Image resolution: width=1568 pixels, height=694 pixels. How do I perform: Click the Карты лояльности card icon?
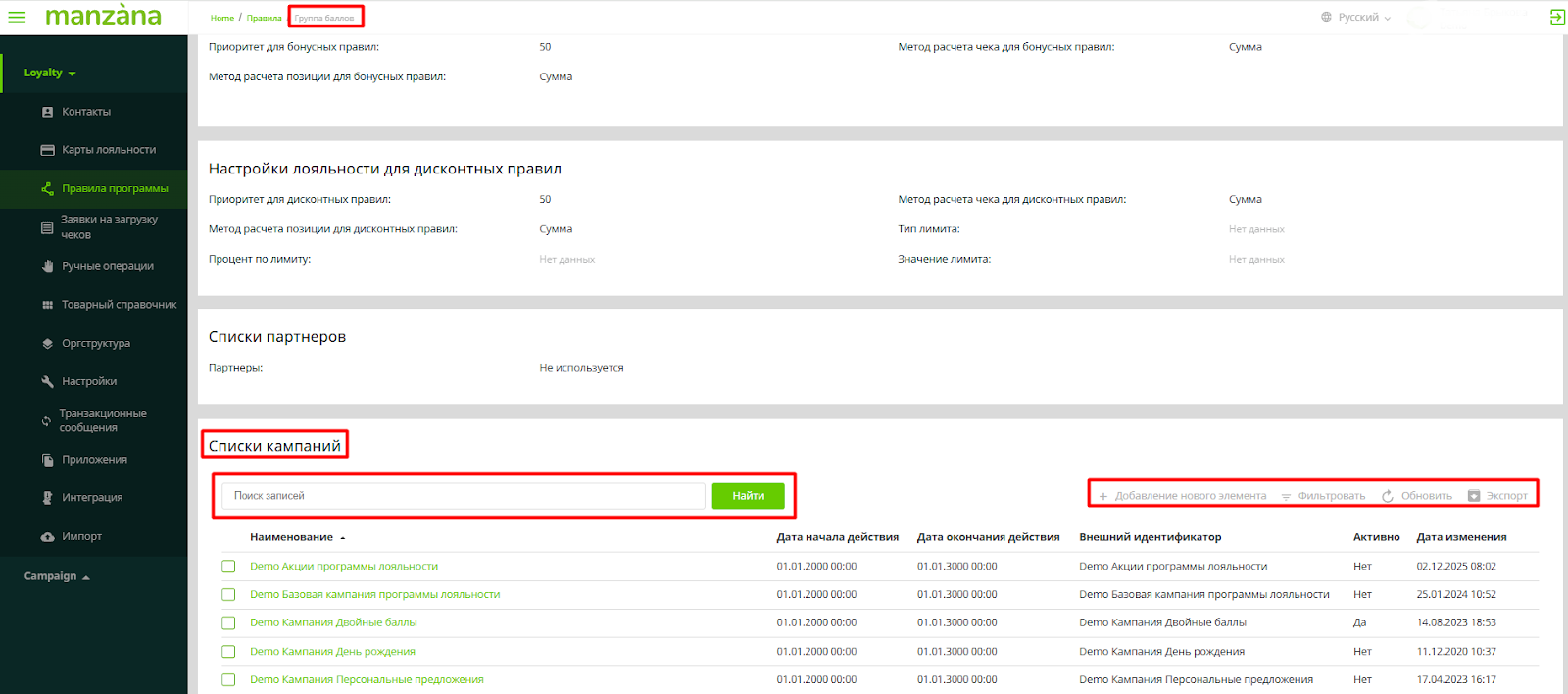pos(47,150)
